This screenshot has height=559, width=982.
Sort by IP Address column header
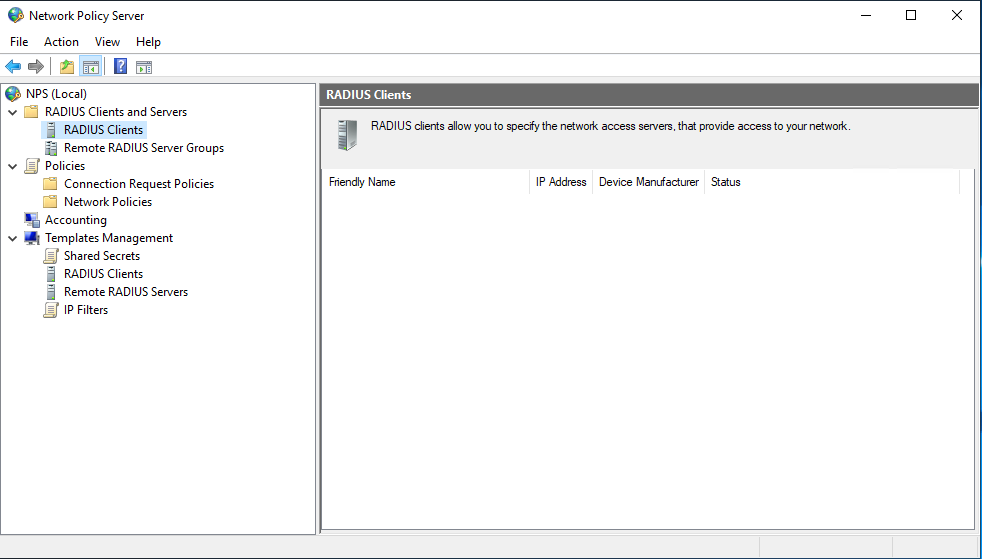[561, 182]
